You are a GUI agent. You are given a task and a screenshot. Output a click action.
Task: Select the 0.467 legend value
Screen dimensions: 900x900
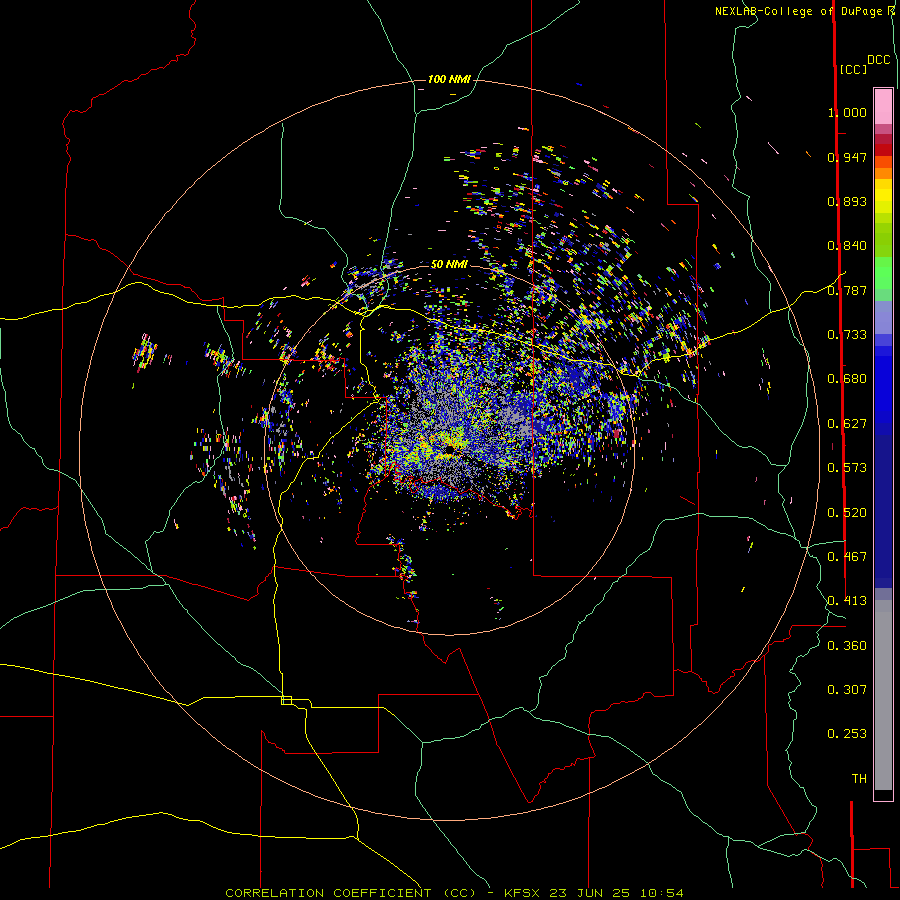coord(847,557)
